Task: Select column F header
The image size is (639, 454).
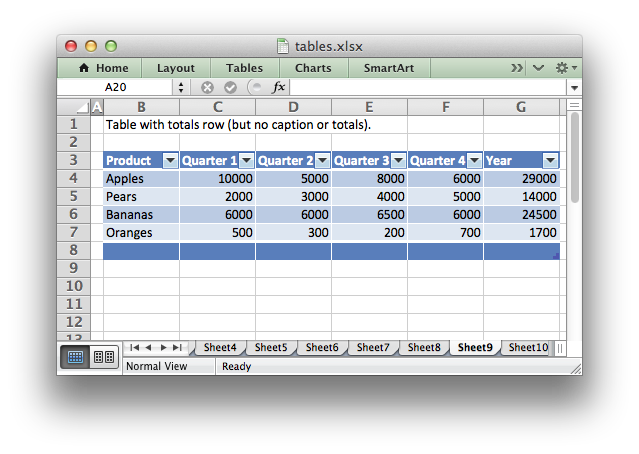Action: 445,107
